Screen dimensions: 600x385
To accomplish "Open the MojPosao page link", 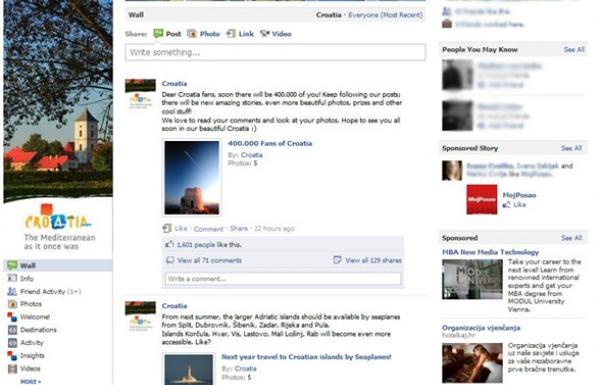I will 519,195.
